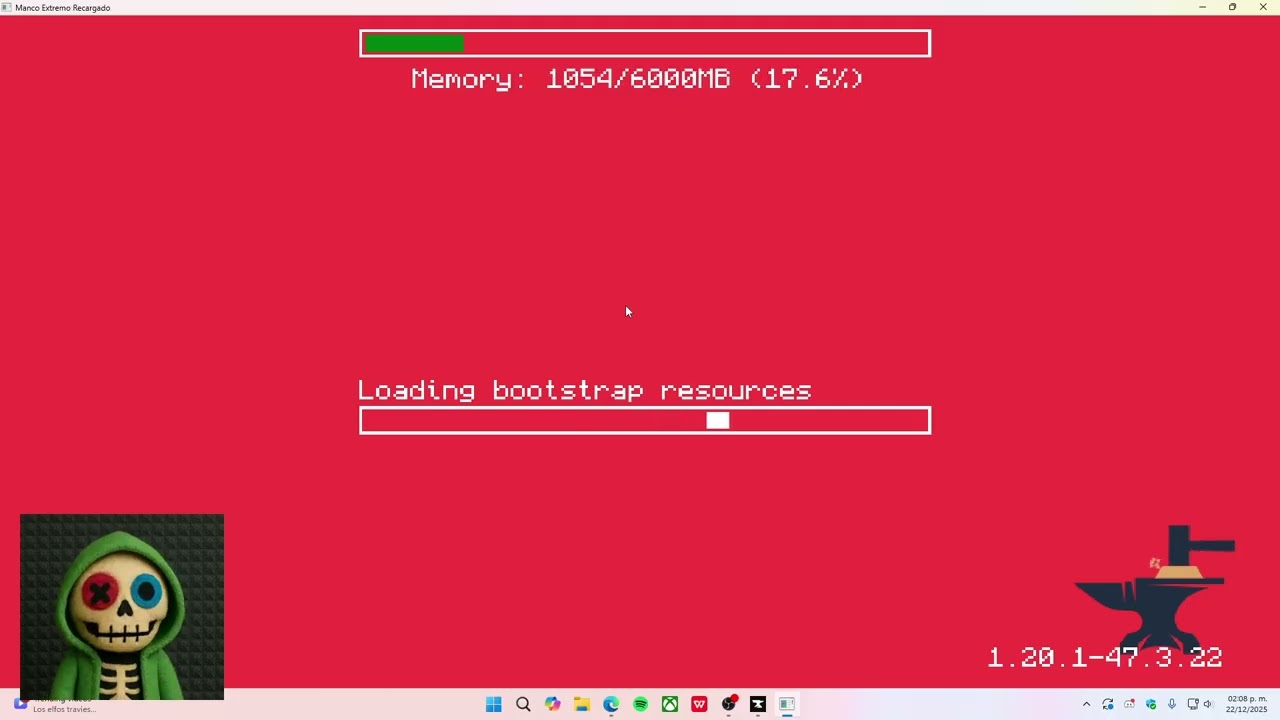Screen dimensions: 1280x720
Task: Open Windows Security tray icon
Action: pos(1151,704)
